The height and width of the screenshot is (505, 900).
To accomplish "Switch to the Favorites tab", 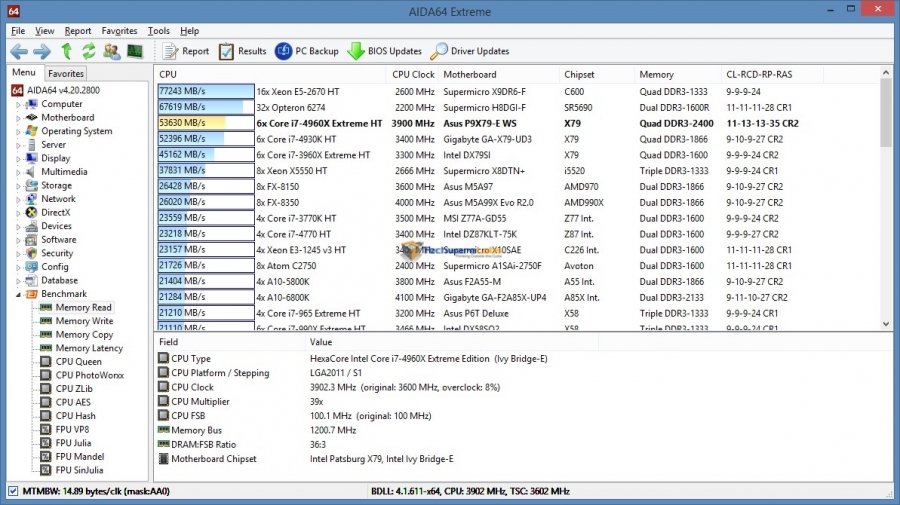I will coord(65,73).
